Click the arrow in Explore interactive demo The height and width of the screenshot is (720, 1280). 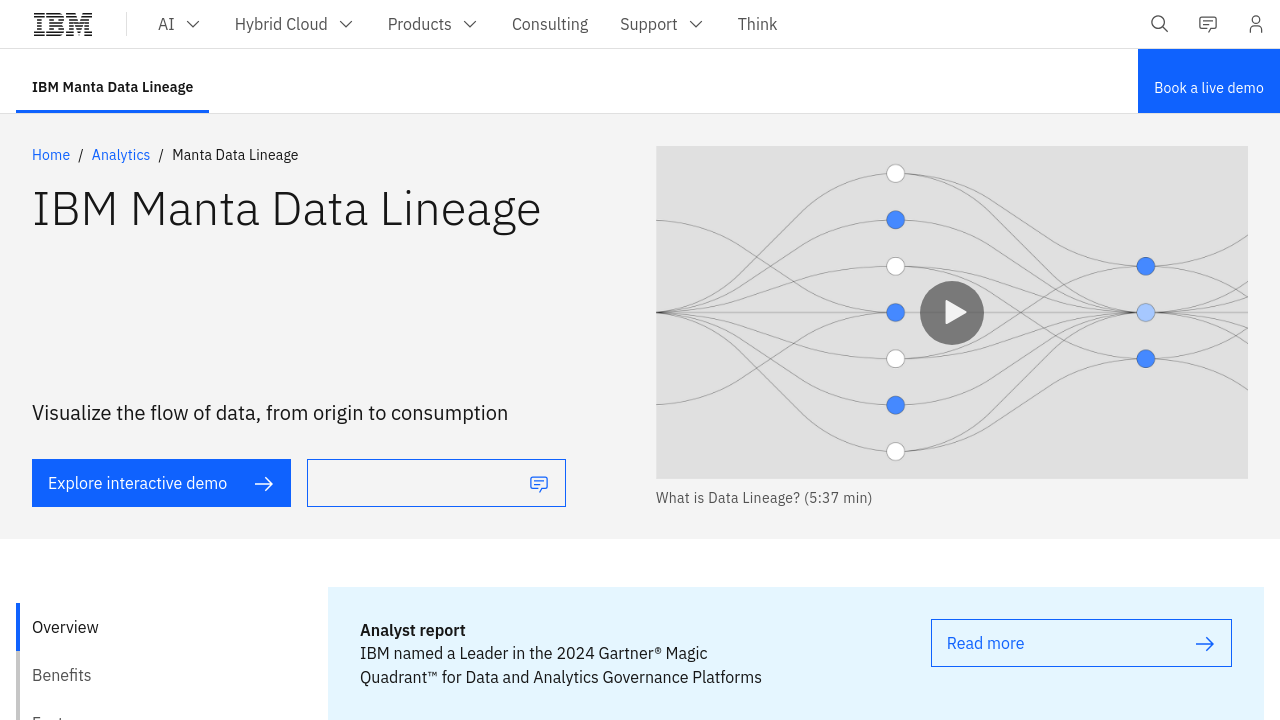[x=264, y=484]
